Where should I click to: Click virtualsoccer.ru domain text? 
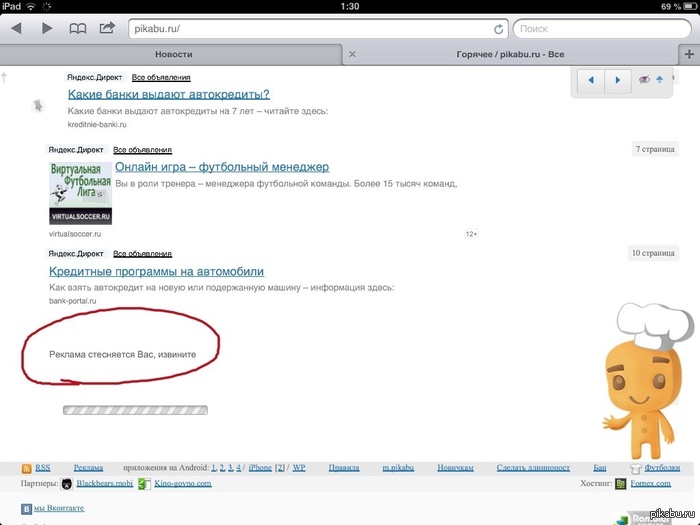click(75, 234)
